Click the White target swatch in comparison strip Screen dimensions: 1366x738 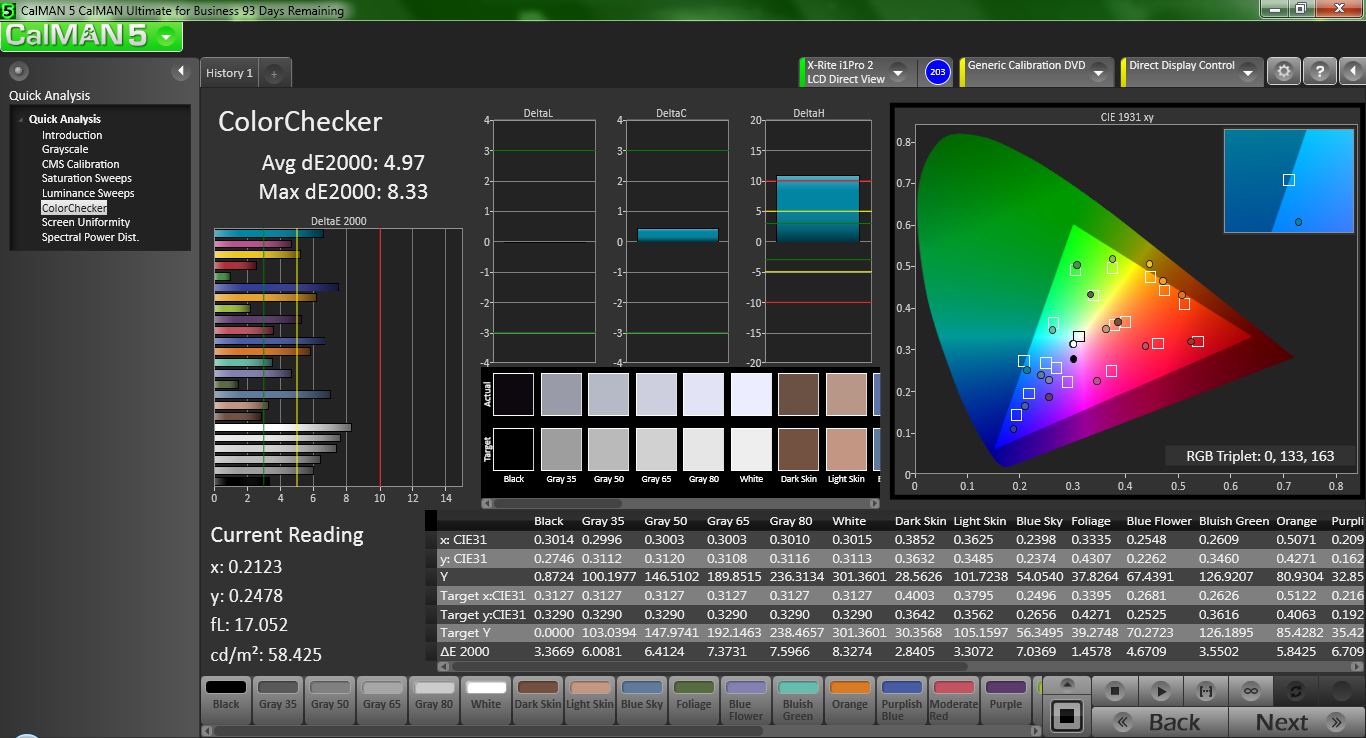click(x=751, y=450)
